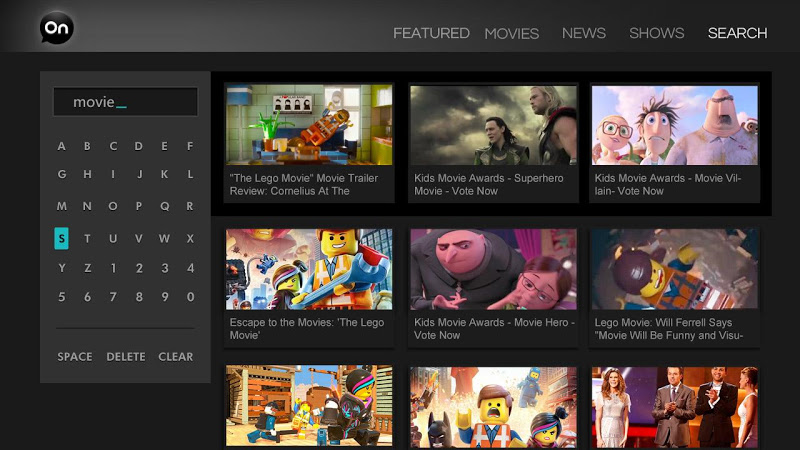Tap the M key
This screenshot has width=800, height=450.
point(62,207)
